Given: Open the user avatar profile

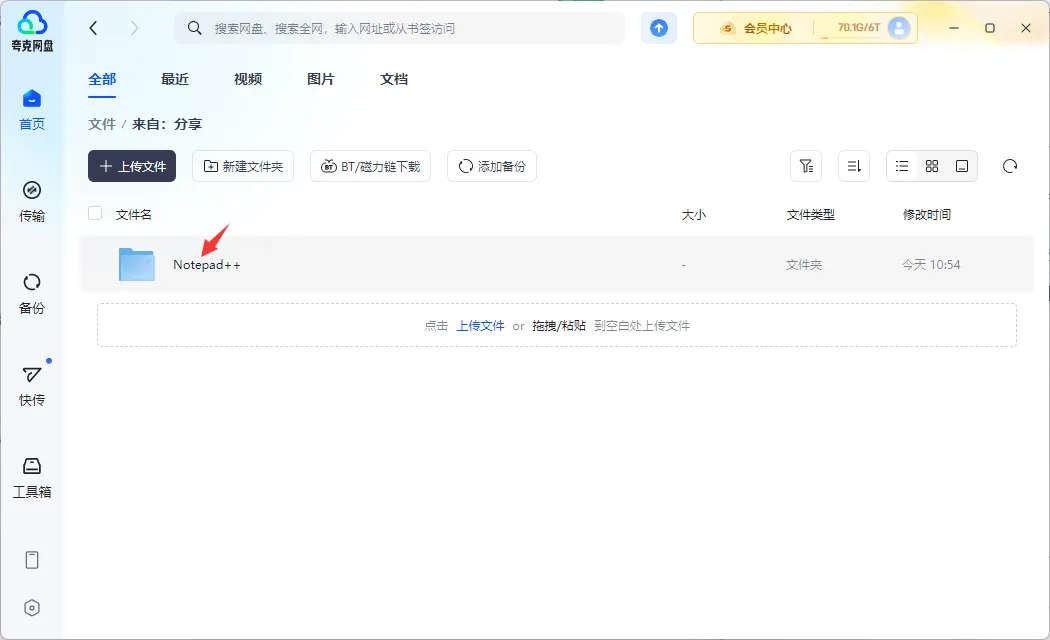Looking at the screenshot, I should [899, 27].
